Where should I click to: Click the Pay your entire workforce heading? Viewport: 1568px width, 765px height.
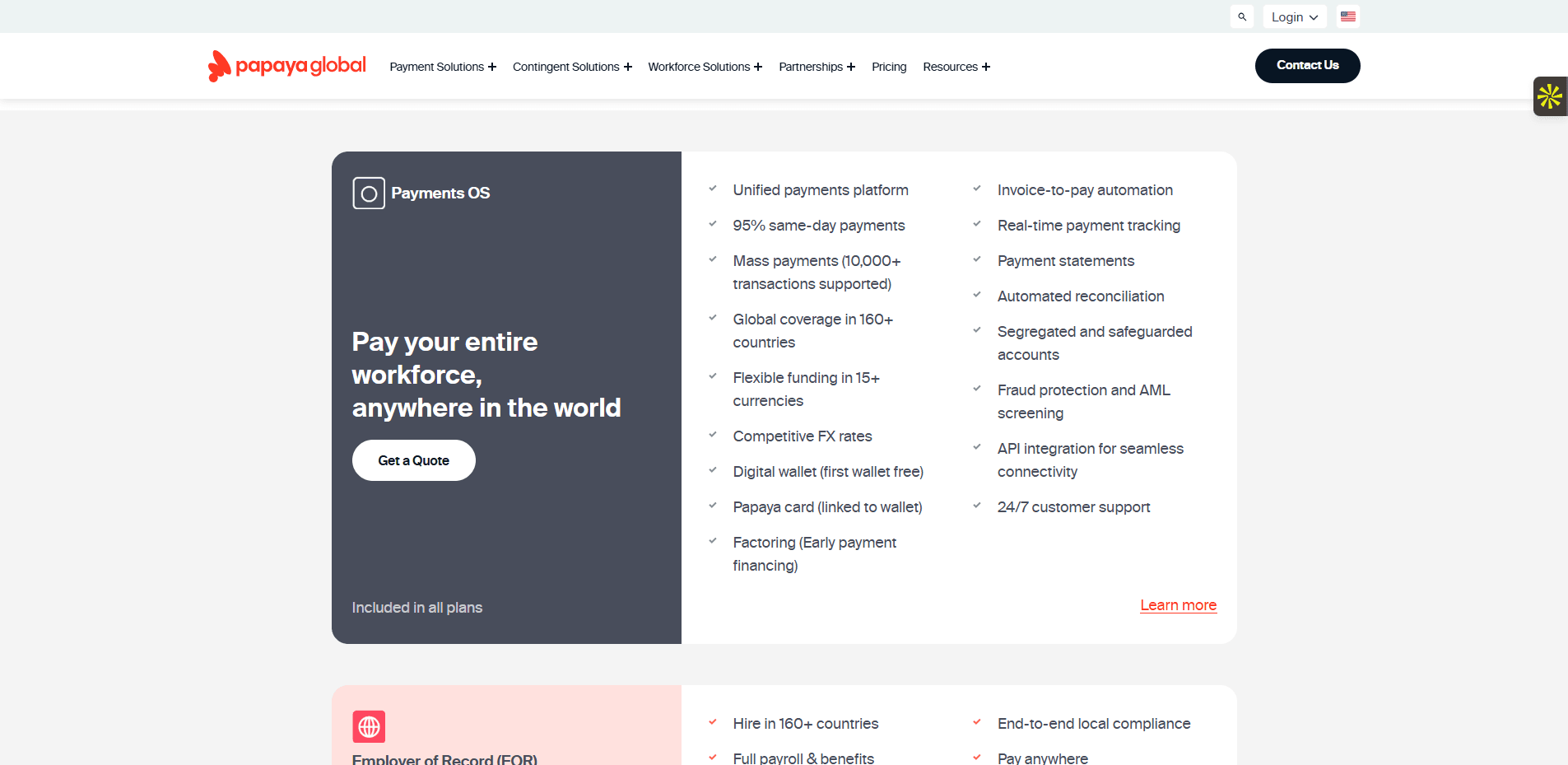click(486, 375)
